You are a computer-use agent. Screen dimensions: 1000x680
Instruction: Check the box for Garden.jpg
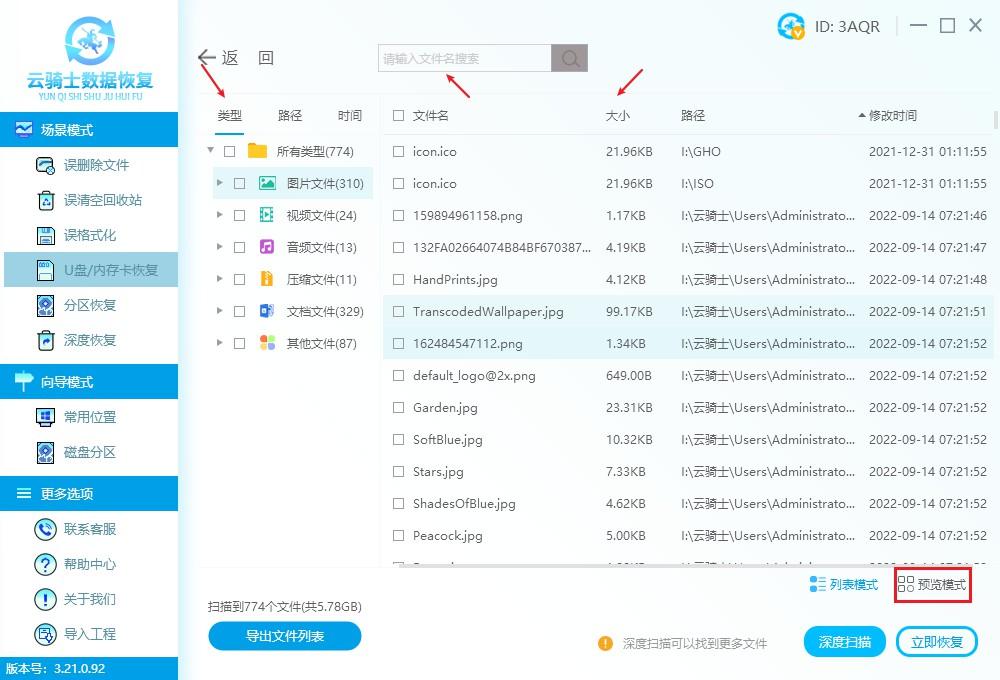(x=399, y=407)
